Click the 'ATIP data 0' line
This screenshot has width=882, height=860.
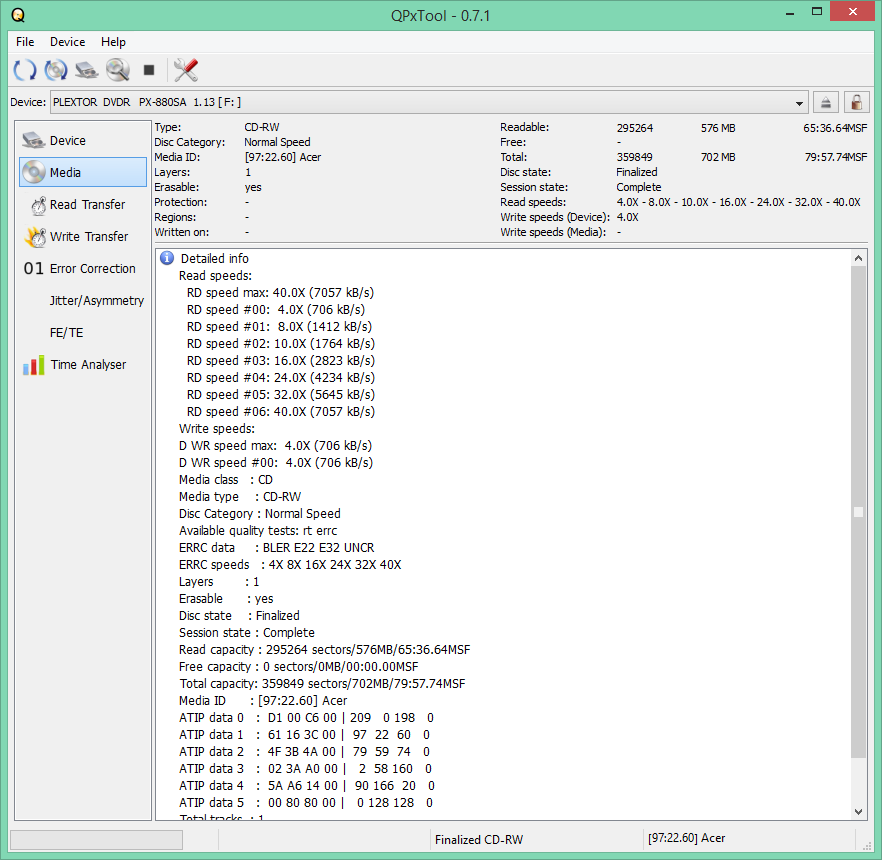(306, 718)
